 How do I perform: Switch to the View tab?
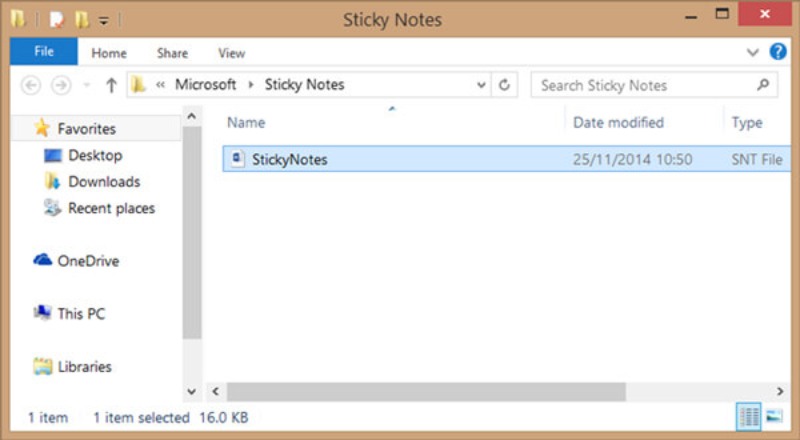tap(231, 53)
